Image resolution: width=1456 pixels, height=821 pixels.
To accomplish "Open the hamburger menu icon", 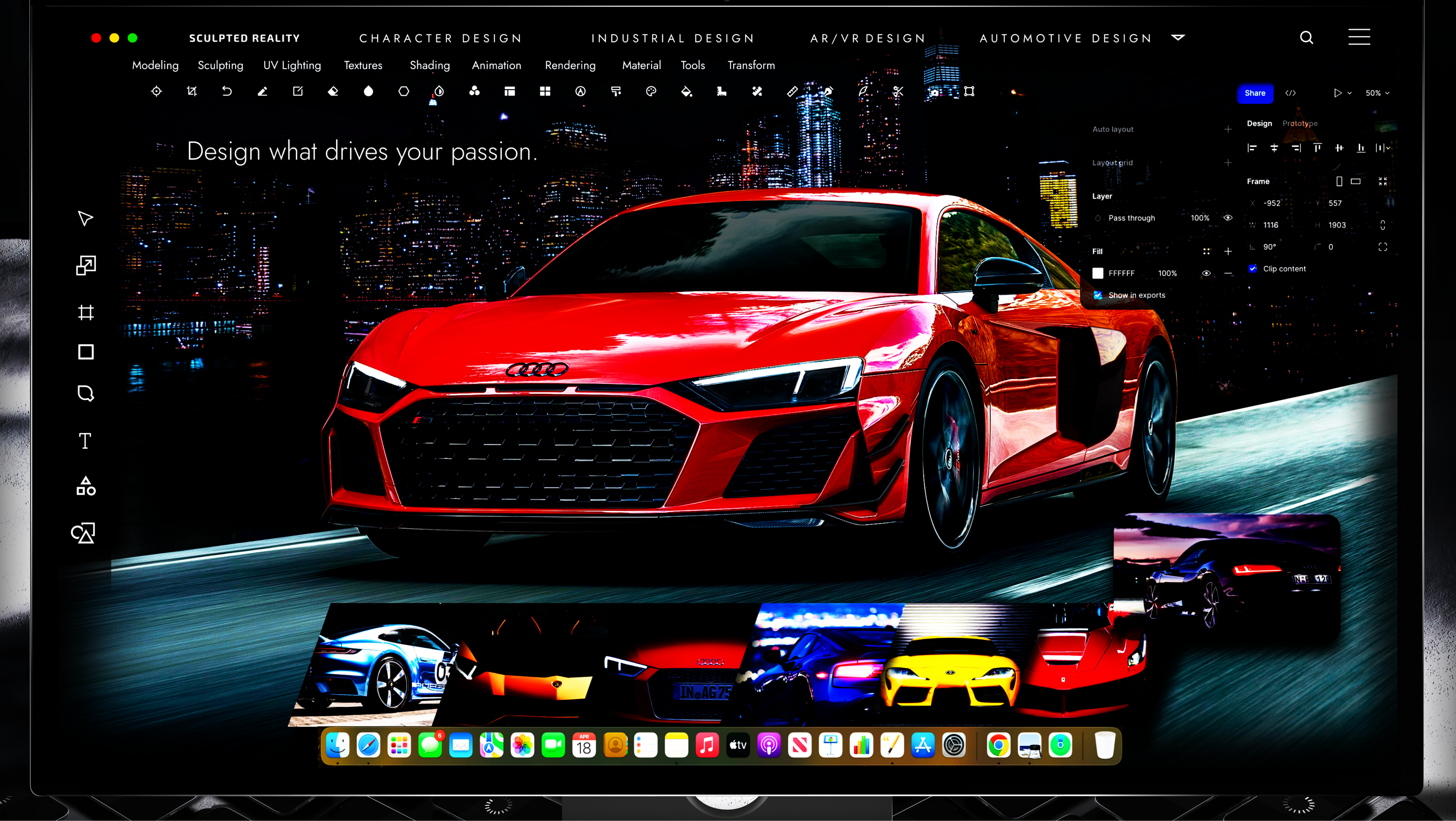I will coord(1360,37).
